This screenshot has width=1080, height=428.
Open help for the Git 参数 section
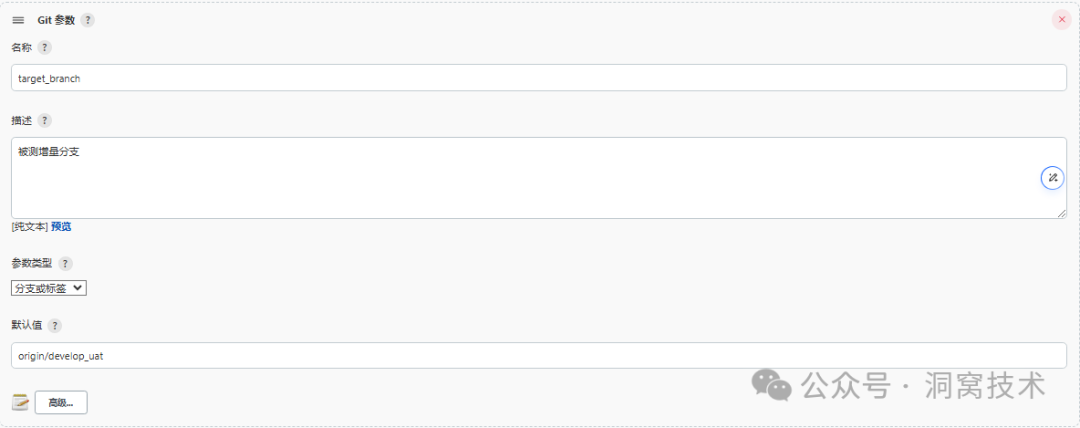pyautogui.click(x=88, y=20)
